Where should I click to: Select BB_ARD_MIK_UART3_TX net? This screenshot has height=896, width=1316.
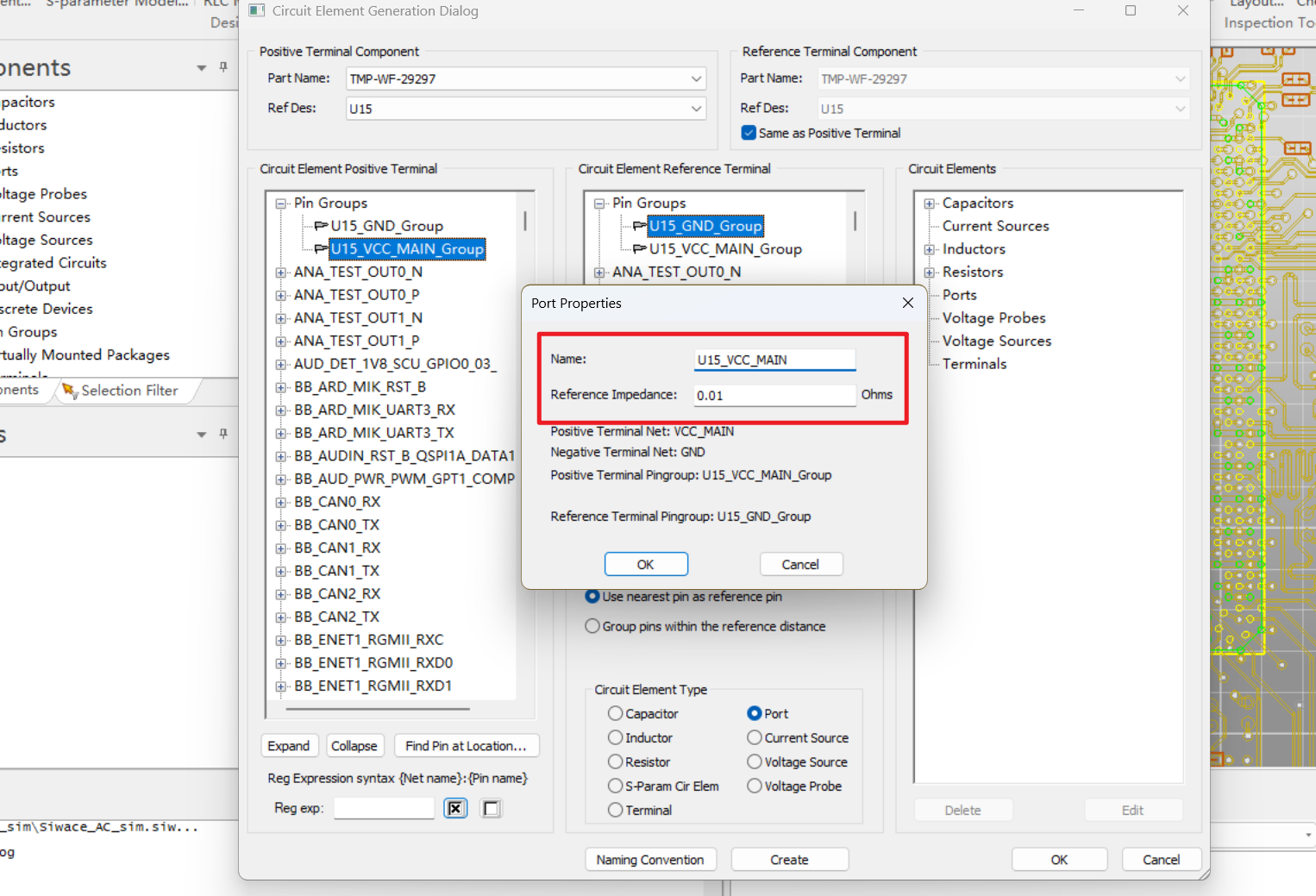(x=373, y=433)
